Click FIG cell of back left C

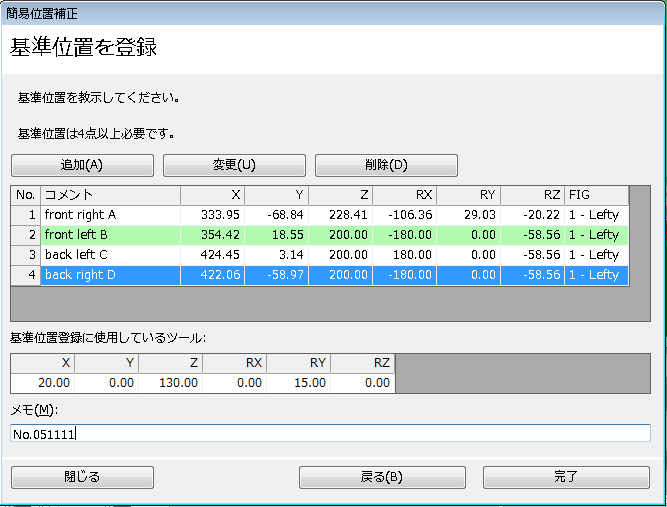click(x=596, y=255)
